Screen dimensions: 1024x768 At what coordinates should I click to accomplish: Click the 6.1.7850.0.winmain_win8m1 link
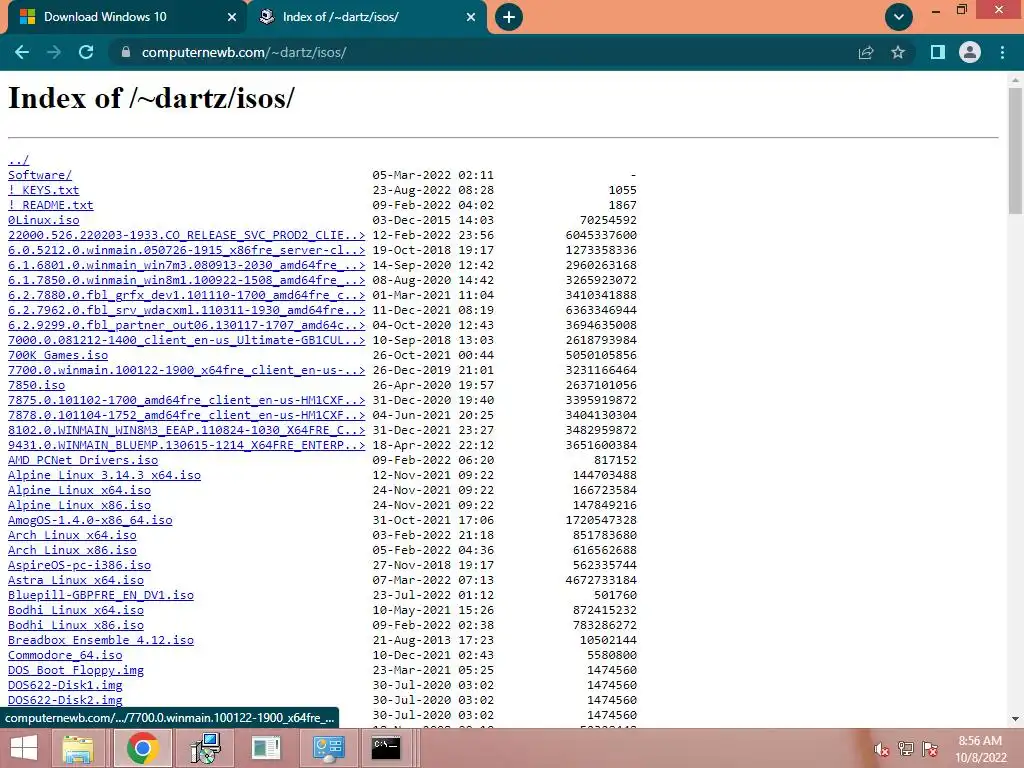pos(187,280)
